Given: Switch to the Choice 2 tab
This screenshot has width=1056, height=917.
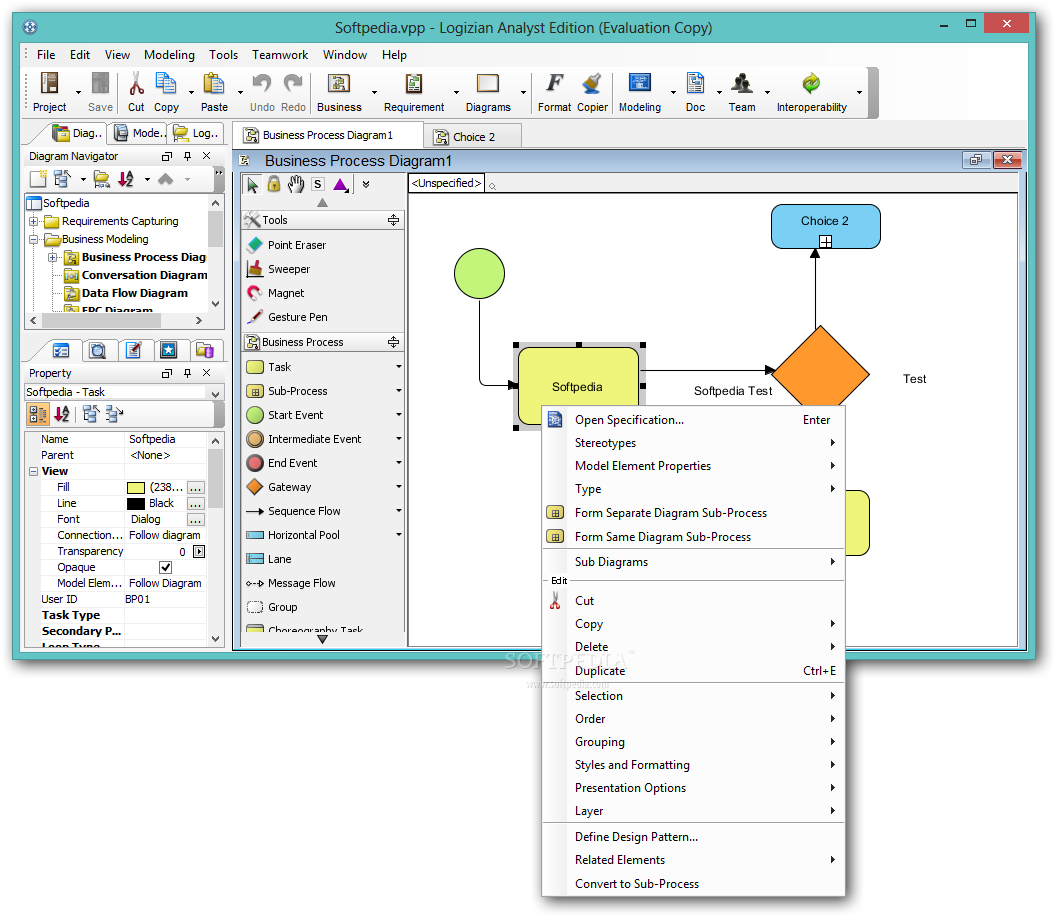Looking at the screenshot, I should coord(472,137).
